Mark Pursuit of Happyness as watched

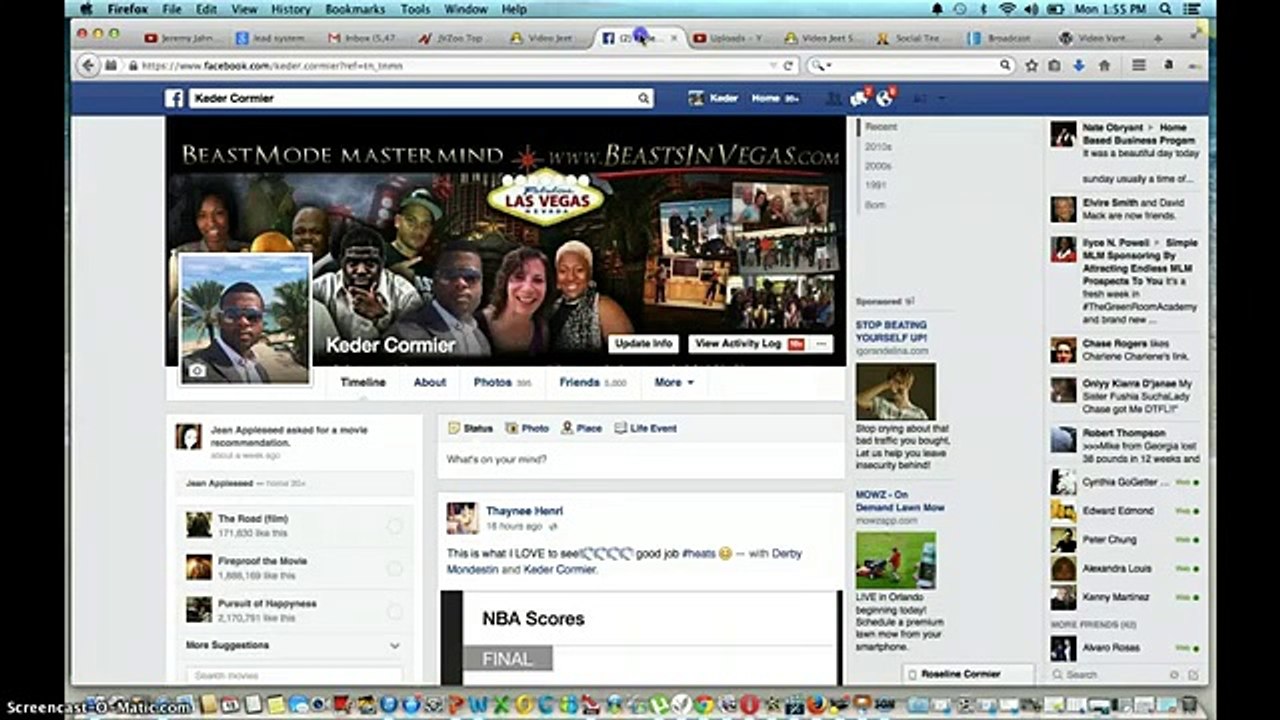[394, 611]
